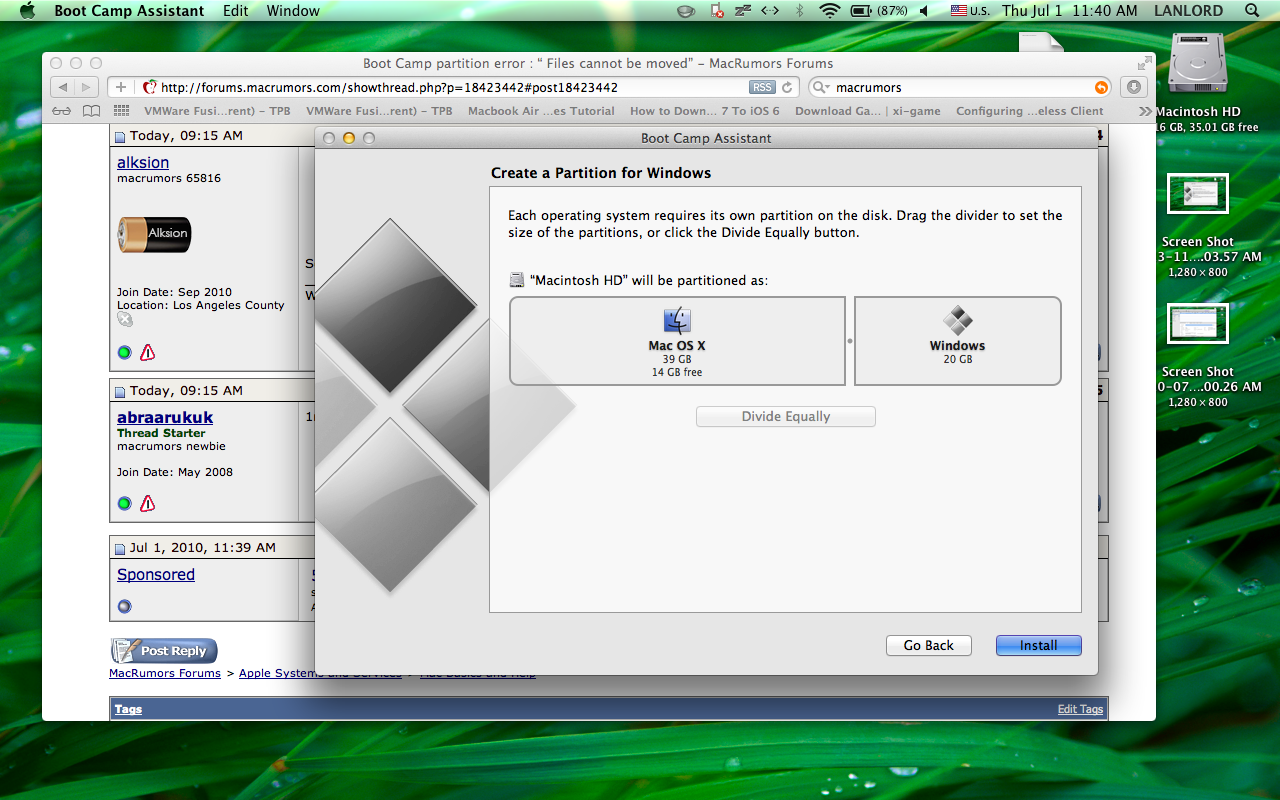The width and height of the screenshot is (1280, 800).
Task: Click the post icon beside Jul 1, 2010, 11:39 AM
Action: (120, 548)
